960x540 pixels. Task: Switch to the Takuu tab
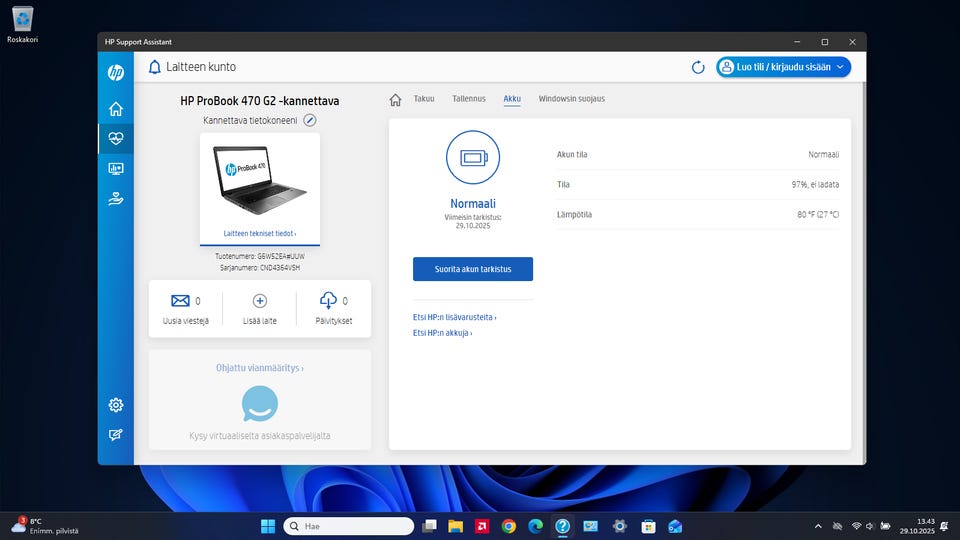(x=424, y=99)
